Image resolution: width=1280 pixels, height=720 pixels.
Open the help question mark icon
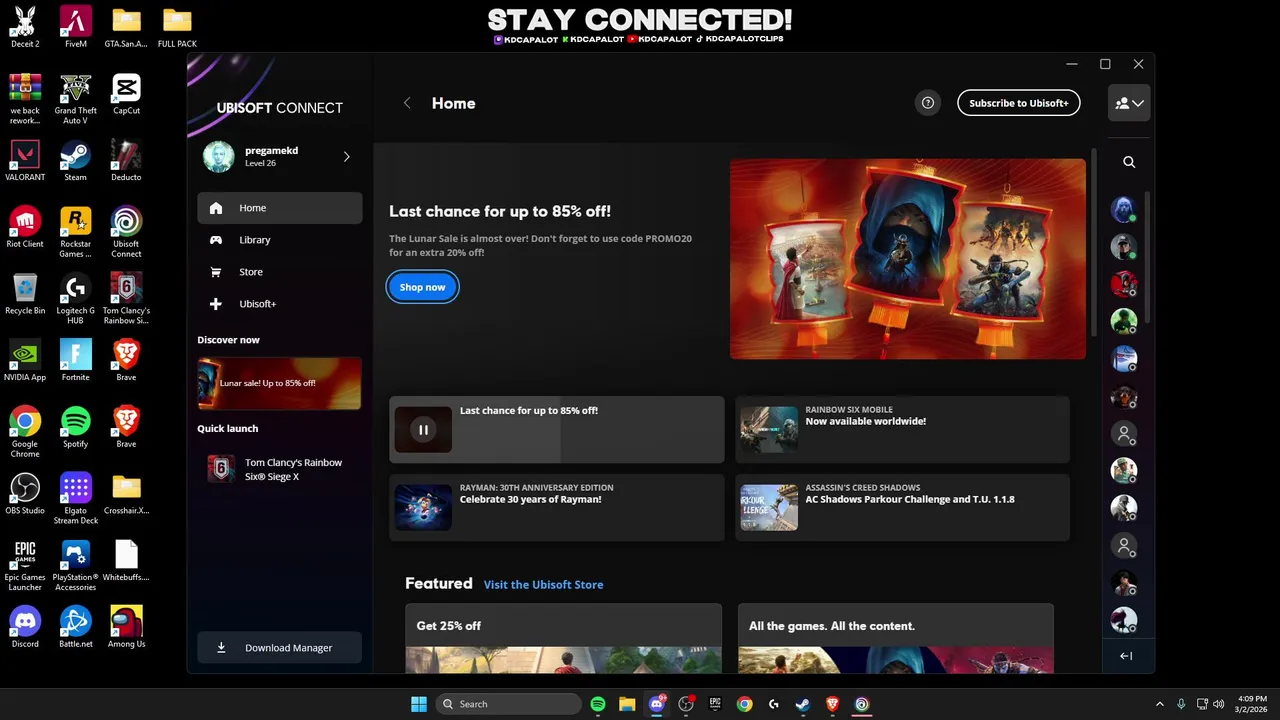point(928,103)
